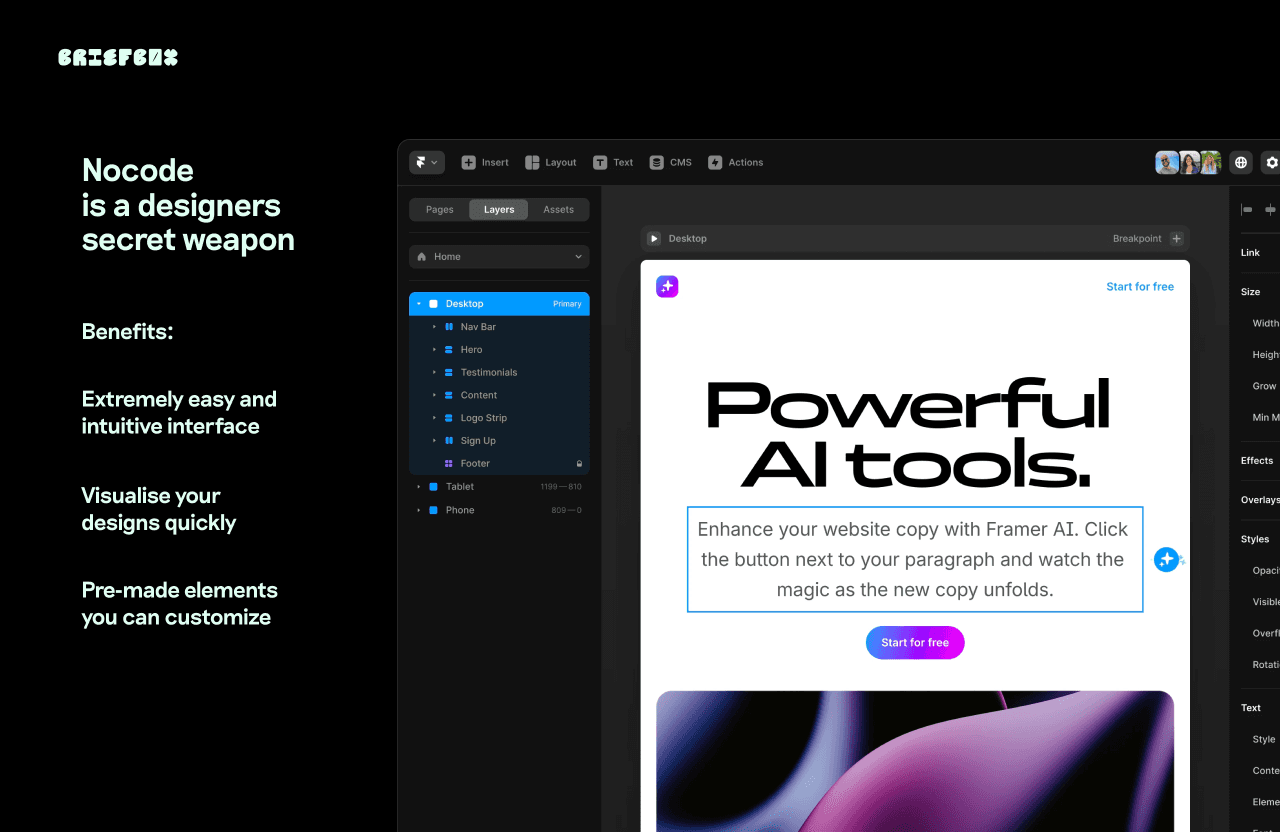The image size is (1280, 832).
Task: Open the Actions lightning icon
Action: (x=715, y=162)
